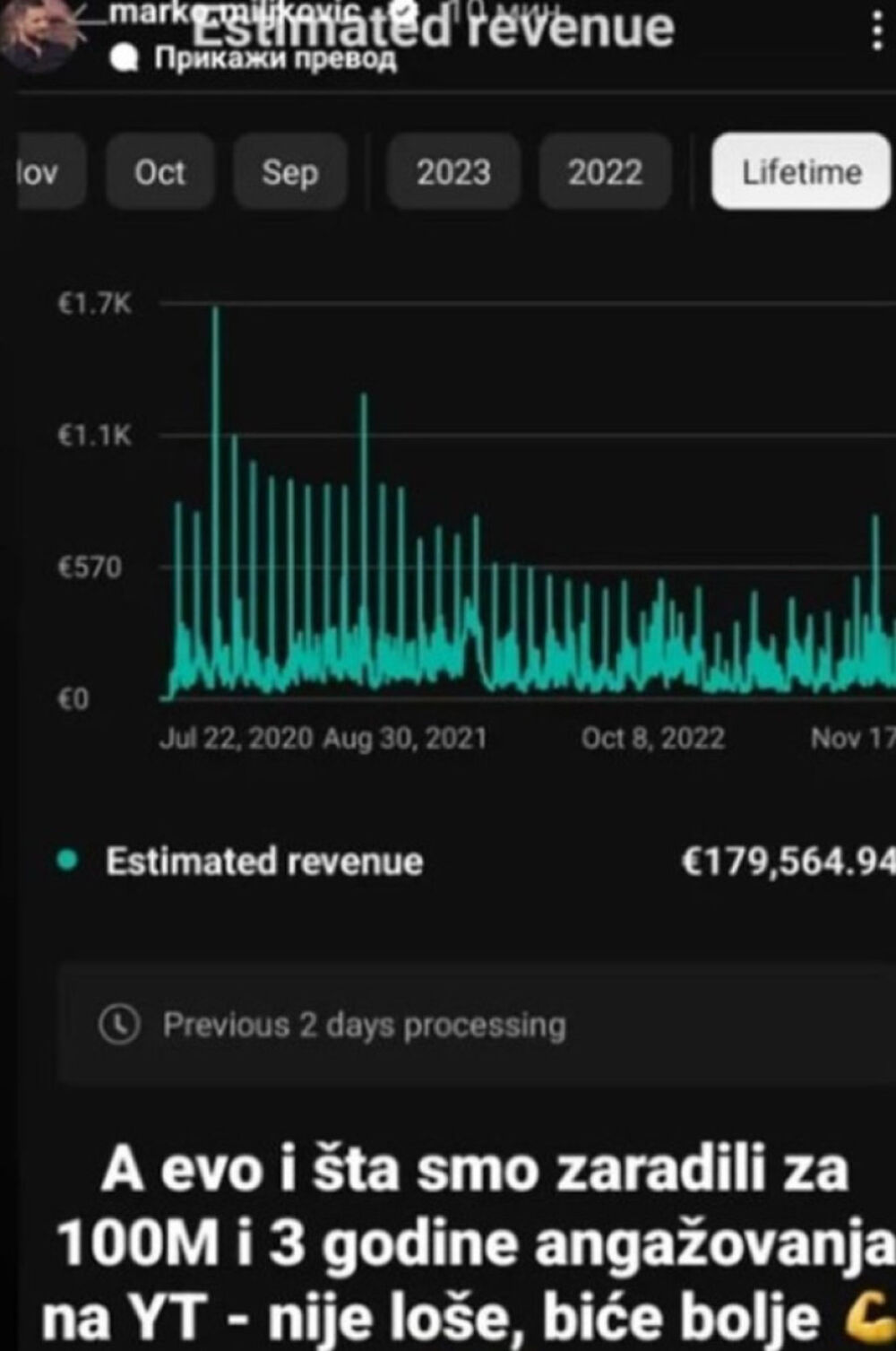
Task: Click the Previous 2 days processing notice
Action: [x=364, y=1025]
